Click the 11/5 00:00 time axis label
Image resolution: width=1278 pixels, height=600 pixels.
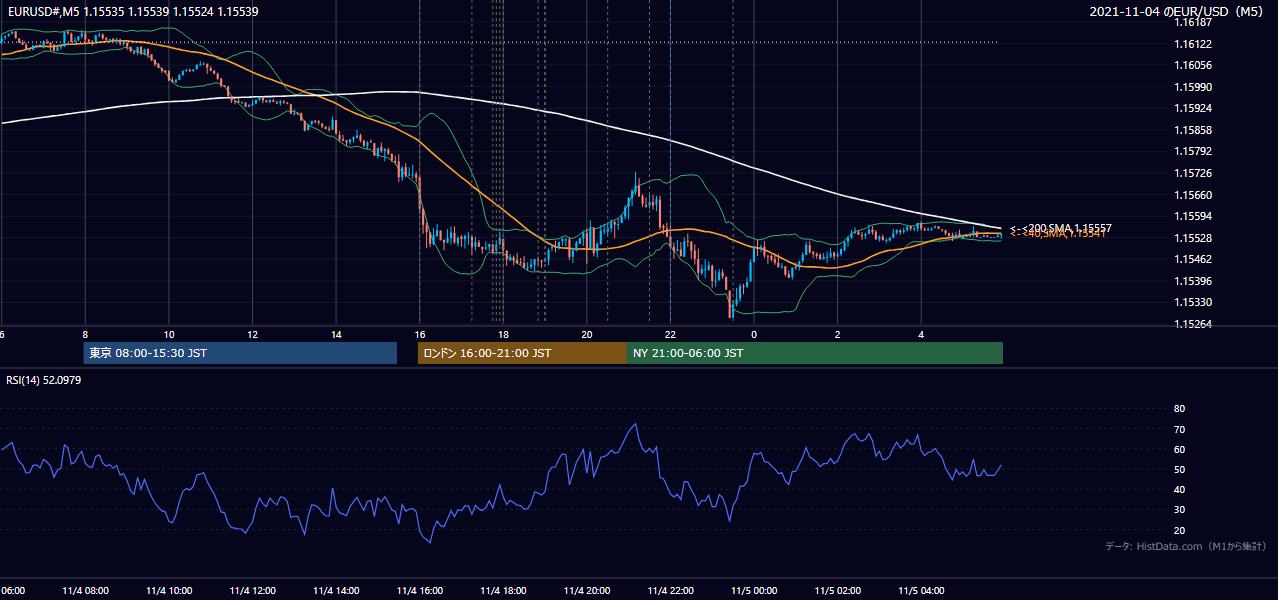pos(754,590)
